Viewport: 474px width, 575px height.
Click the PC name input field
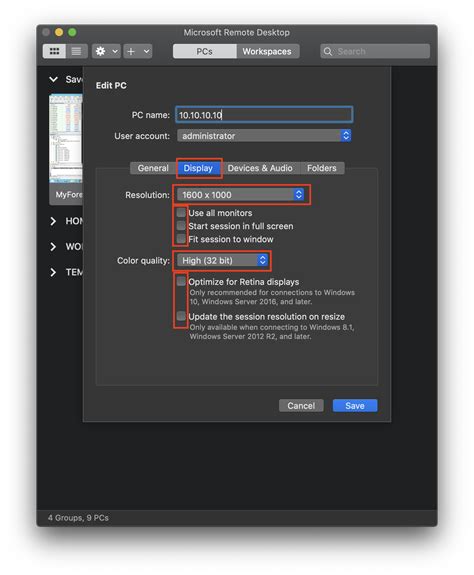pos(264,115)
